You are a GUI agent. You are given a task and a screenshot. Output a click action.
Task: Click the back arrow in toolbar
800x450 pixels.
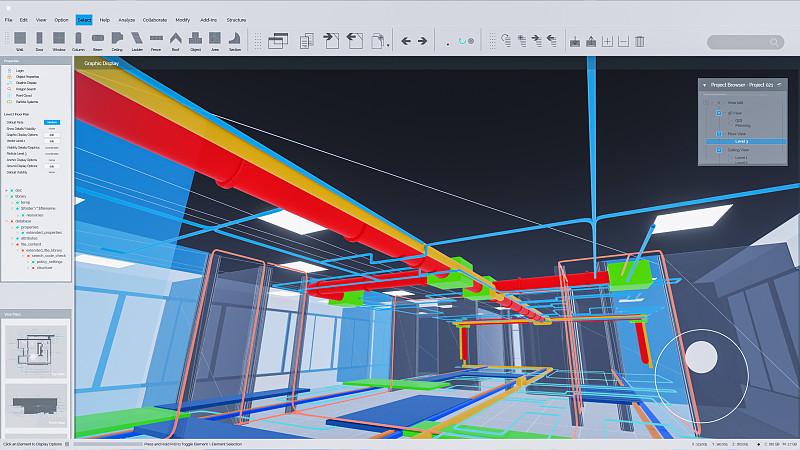tap(406, 41)
